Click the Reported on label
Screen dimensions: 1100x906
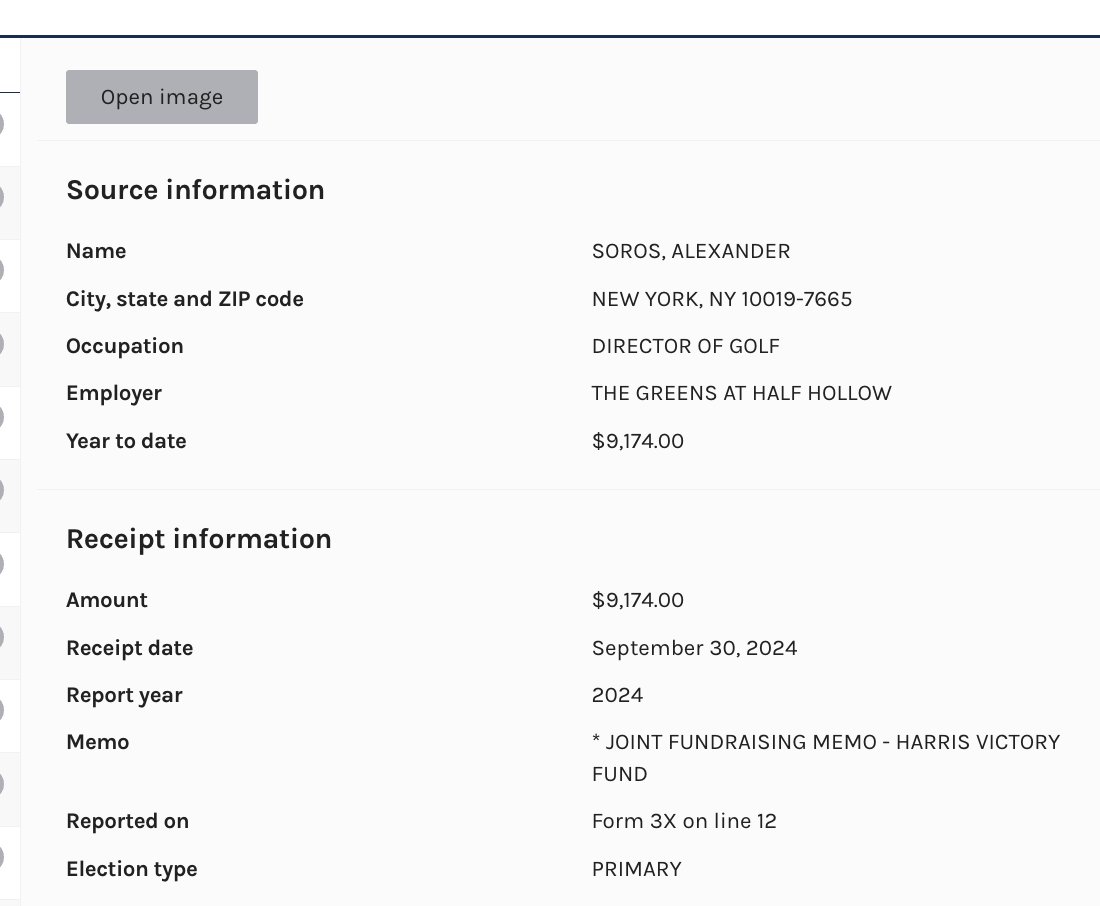(x=128, y=821)
